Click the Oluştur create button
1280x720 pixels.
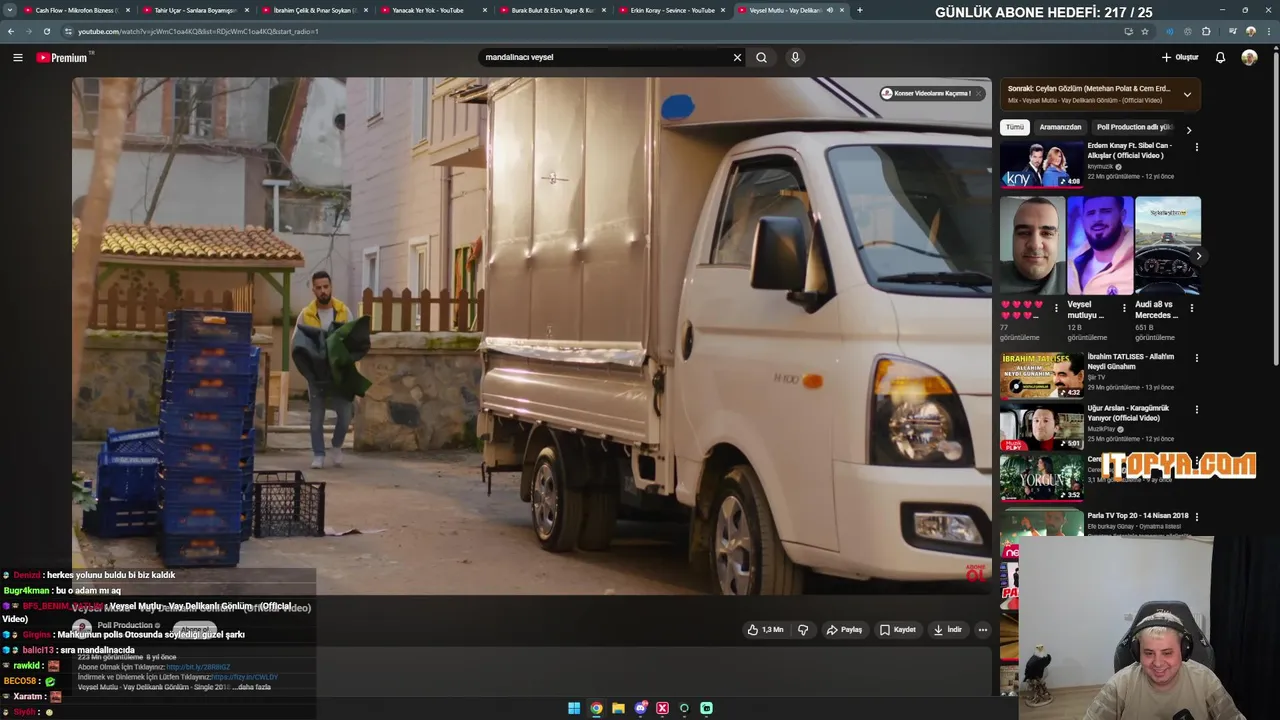(1180, 57)
